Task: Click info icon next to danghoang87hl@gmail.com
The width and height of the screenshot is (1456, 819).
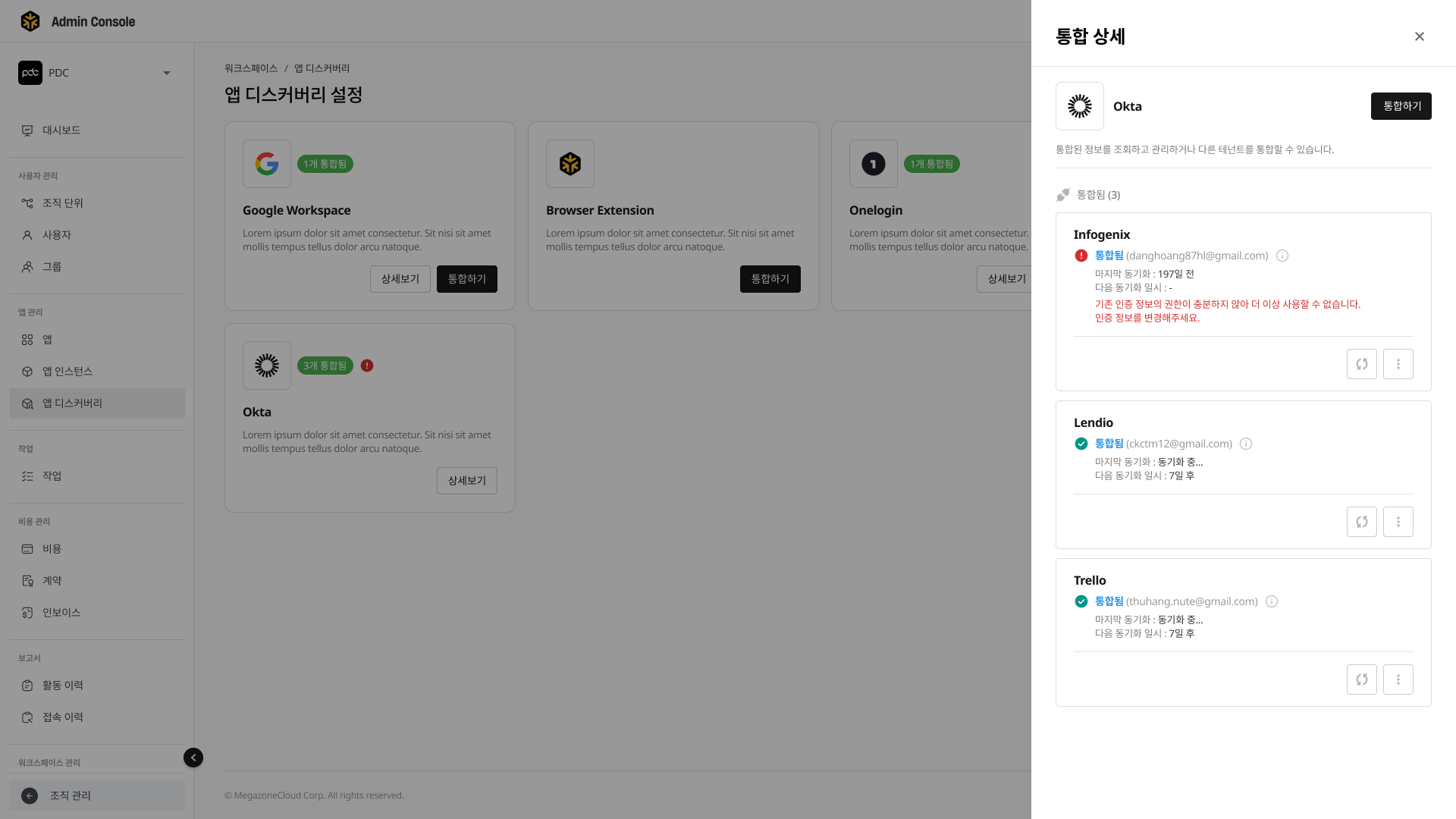Action: pyautogui.click(x=1282, y=256)
